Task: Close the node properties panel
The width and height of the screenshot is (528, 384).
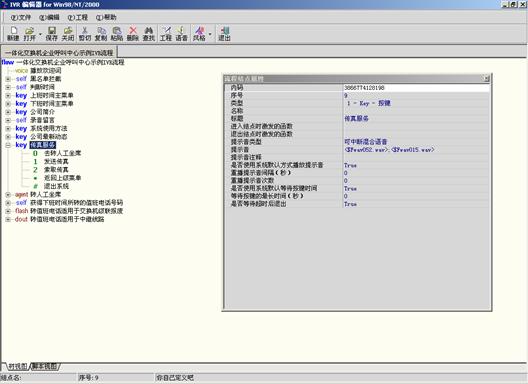Action: point(486,78)
